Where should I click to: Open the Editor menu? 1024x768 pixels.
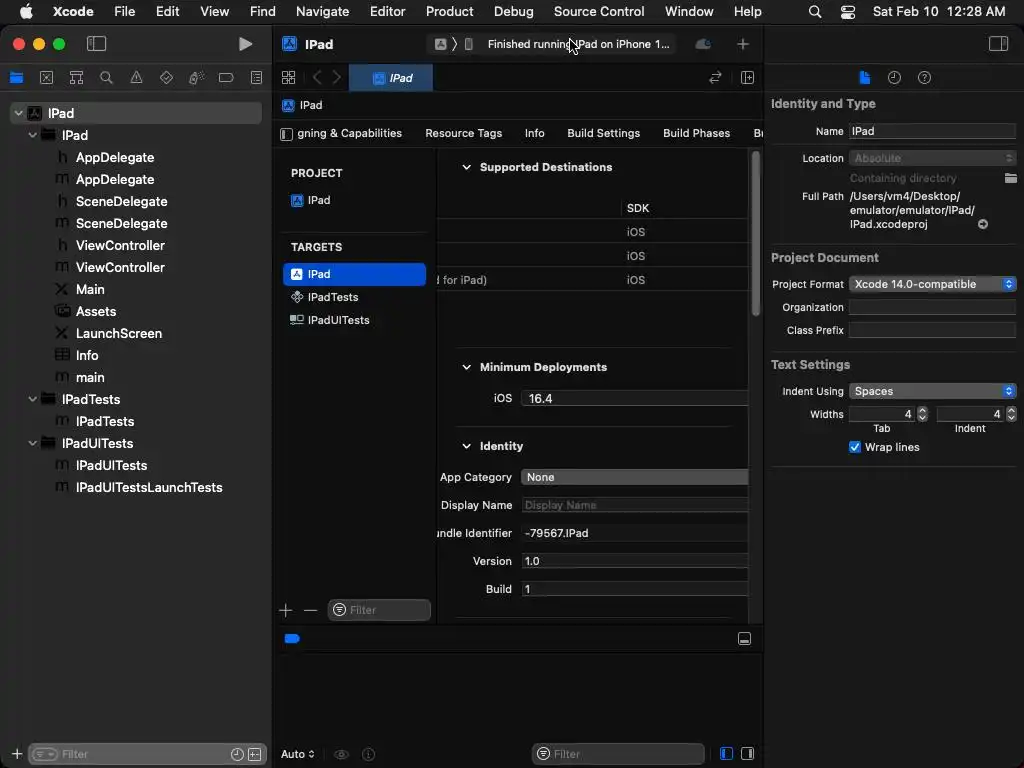click(387, 11)
